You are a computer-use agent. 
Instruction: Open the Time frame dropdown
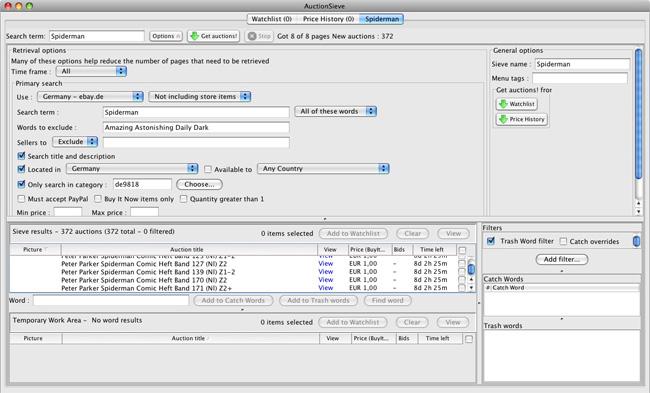[91, 71]
